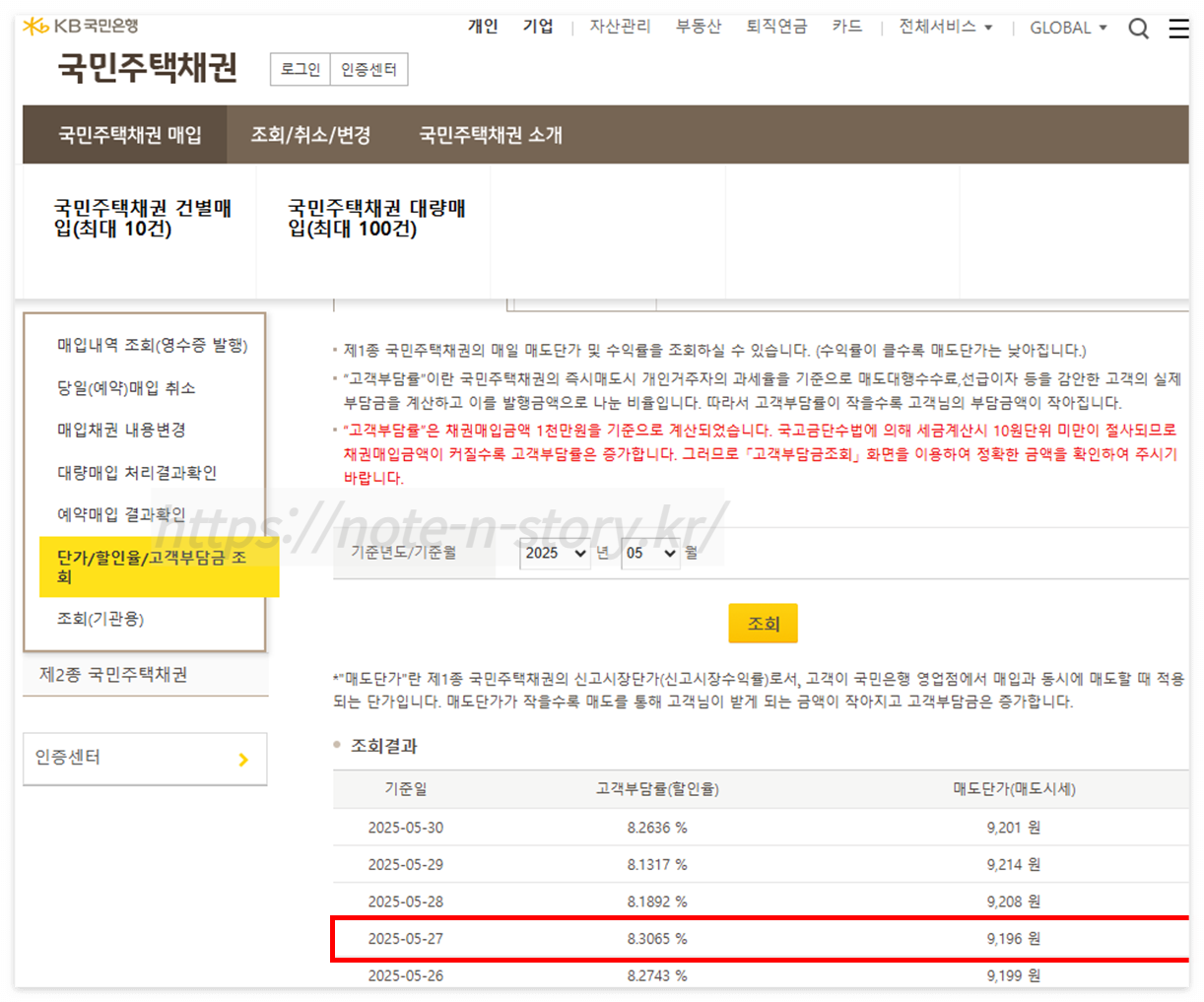
Task: Go to 부동산 menu
Action: pyautogui.click(x=699, y=27)
